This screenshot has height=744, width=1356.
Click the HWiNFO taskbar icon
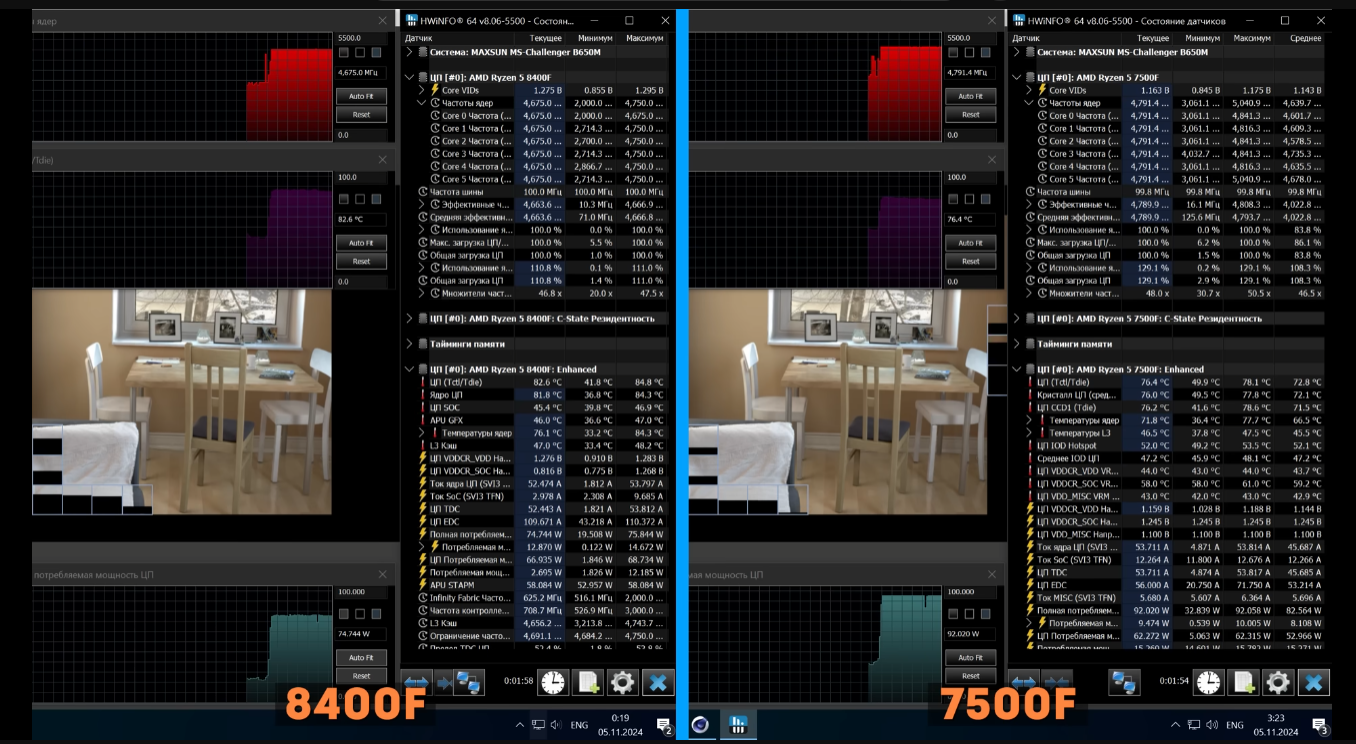[738, 724]
